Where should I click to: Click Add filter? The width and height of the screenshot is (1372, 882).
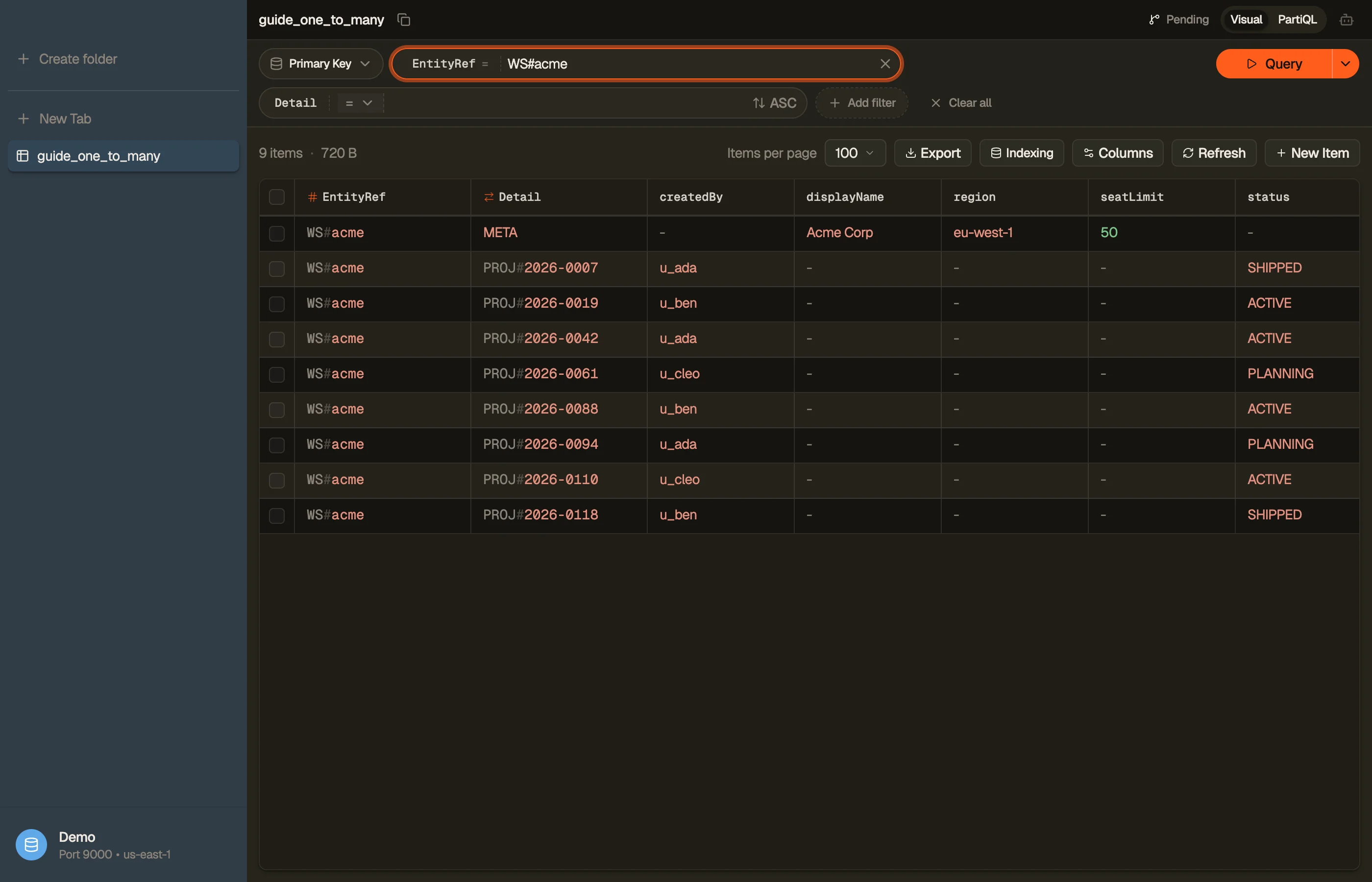point(862,103)
